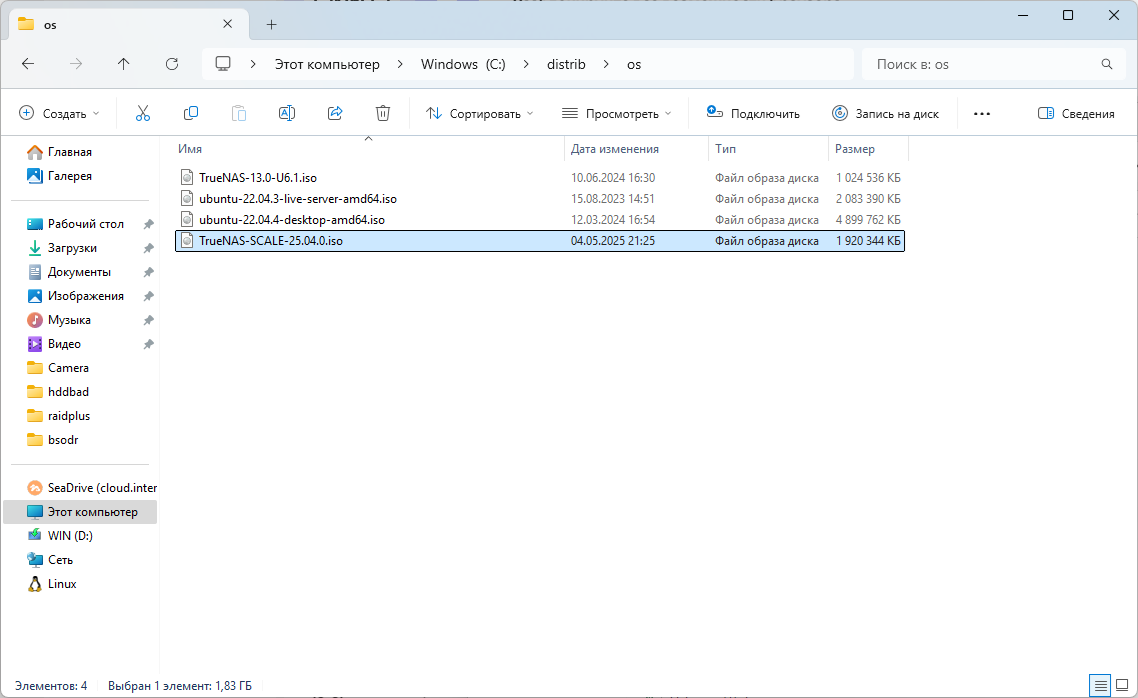
Task: Click the search magnifier icon
Action: point(1107,64)
